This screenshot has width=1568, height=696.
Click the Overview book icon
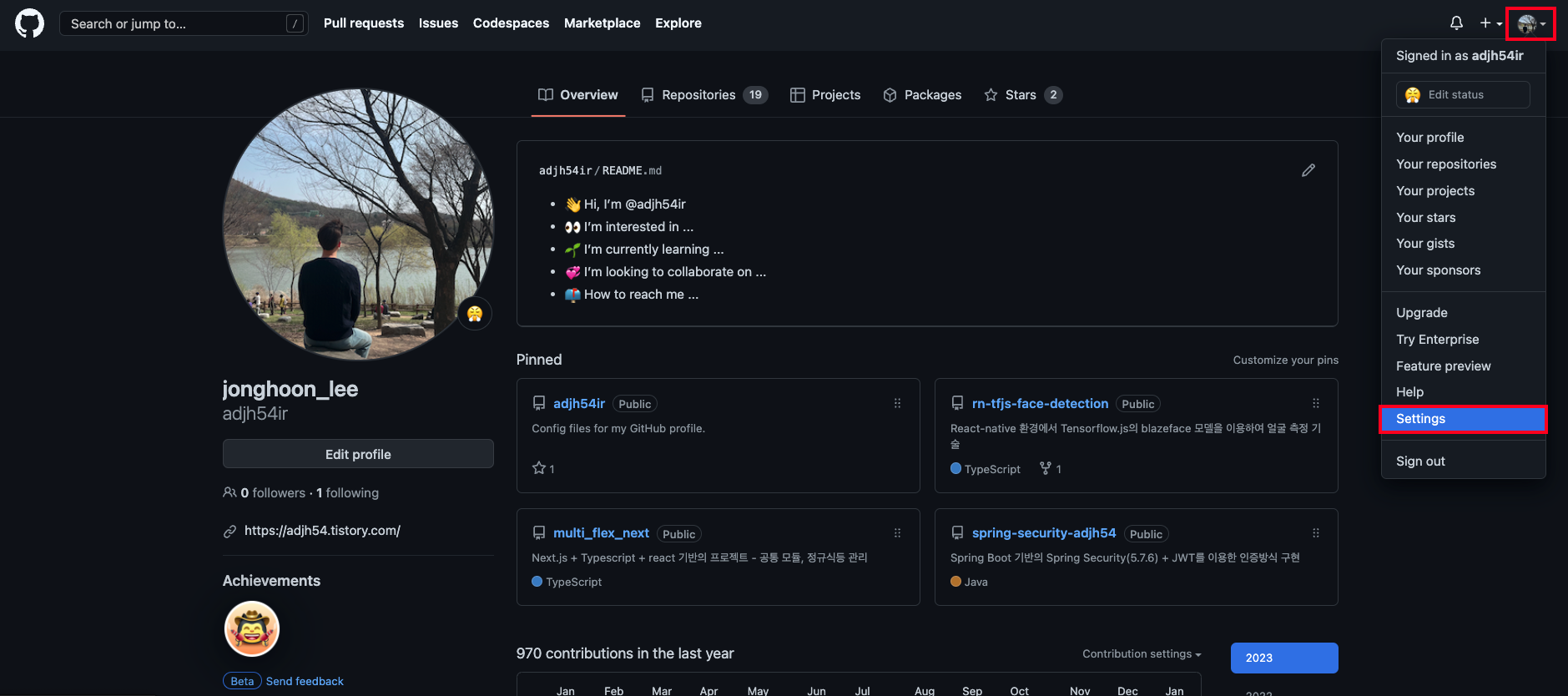coord(546,94)
